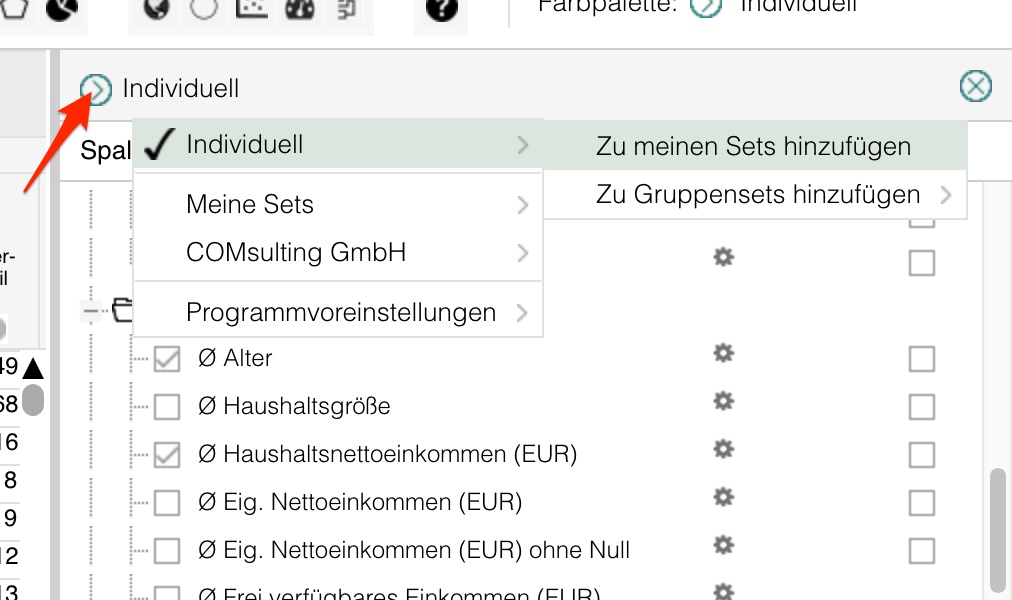Click the right vertical scrollbar thumb

[x=996, y=530]
